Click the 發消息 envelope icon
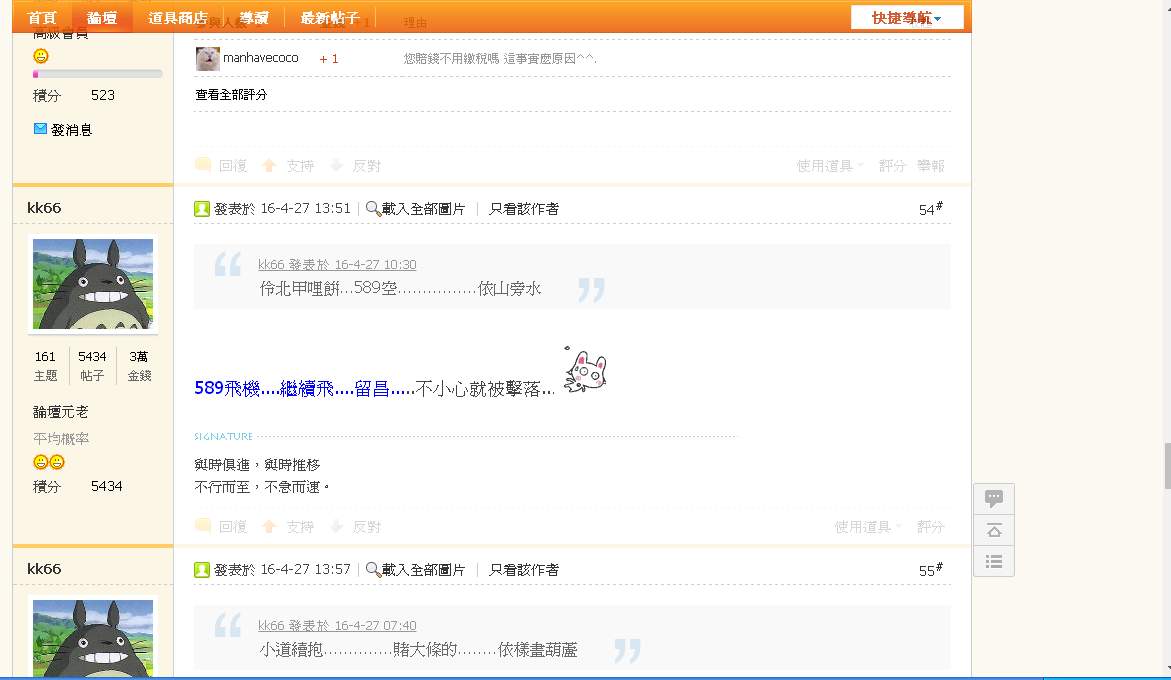This screenshot has width=1171, height=680. [40, 129]
